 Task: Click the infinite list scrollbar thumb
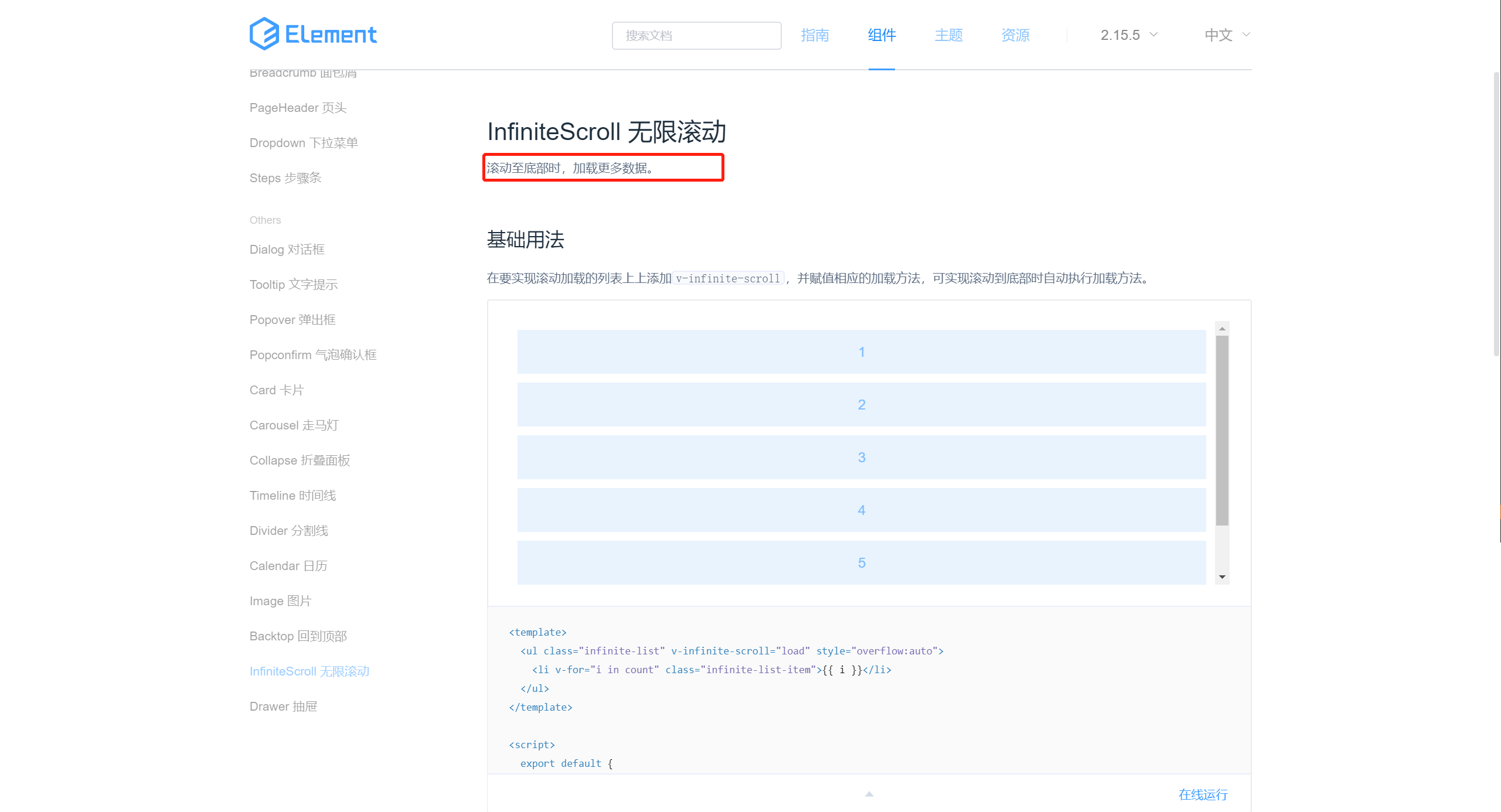pos(1222,431)
